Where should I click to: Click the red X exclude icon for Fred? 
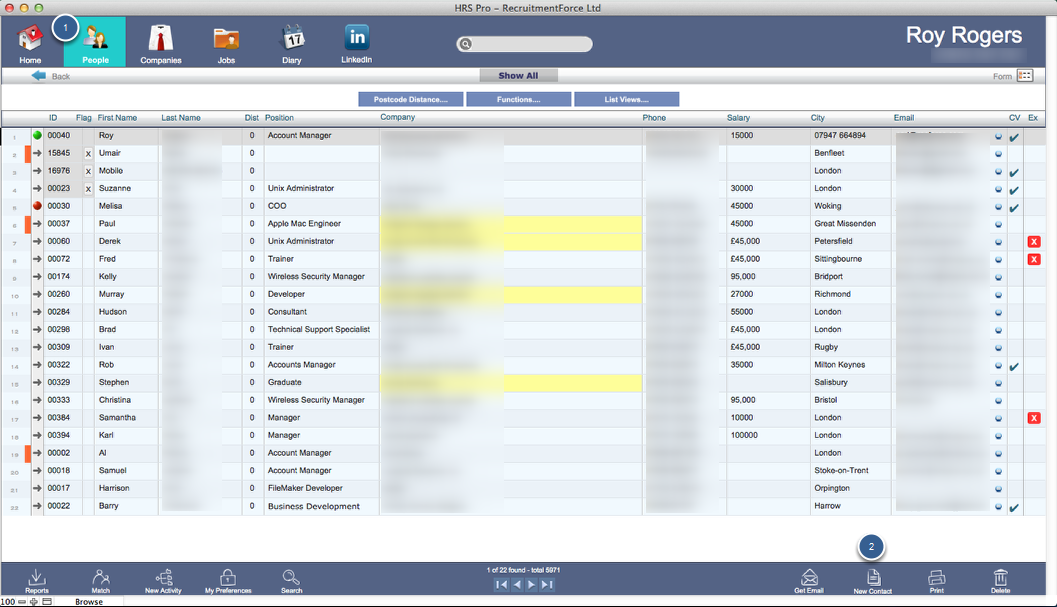1033,259
